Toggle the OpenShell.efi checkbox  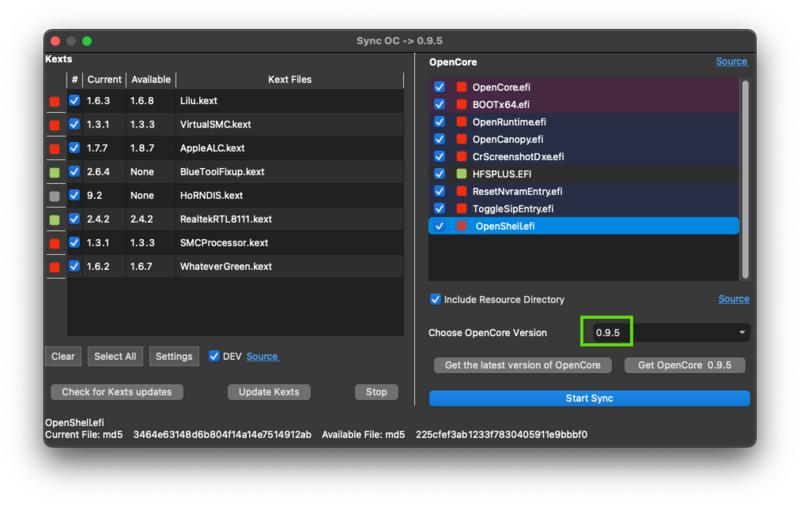point(439,225)
